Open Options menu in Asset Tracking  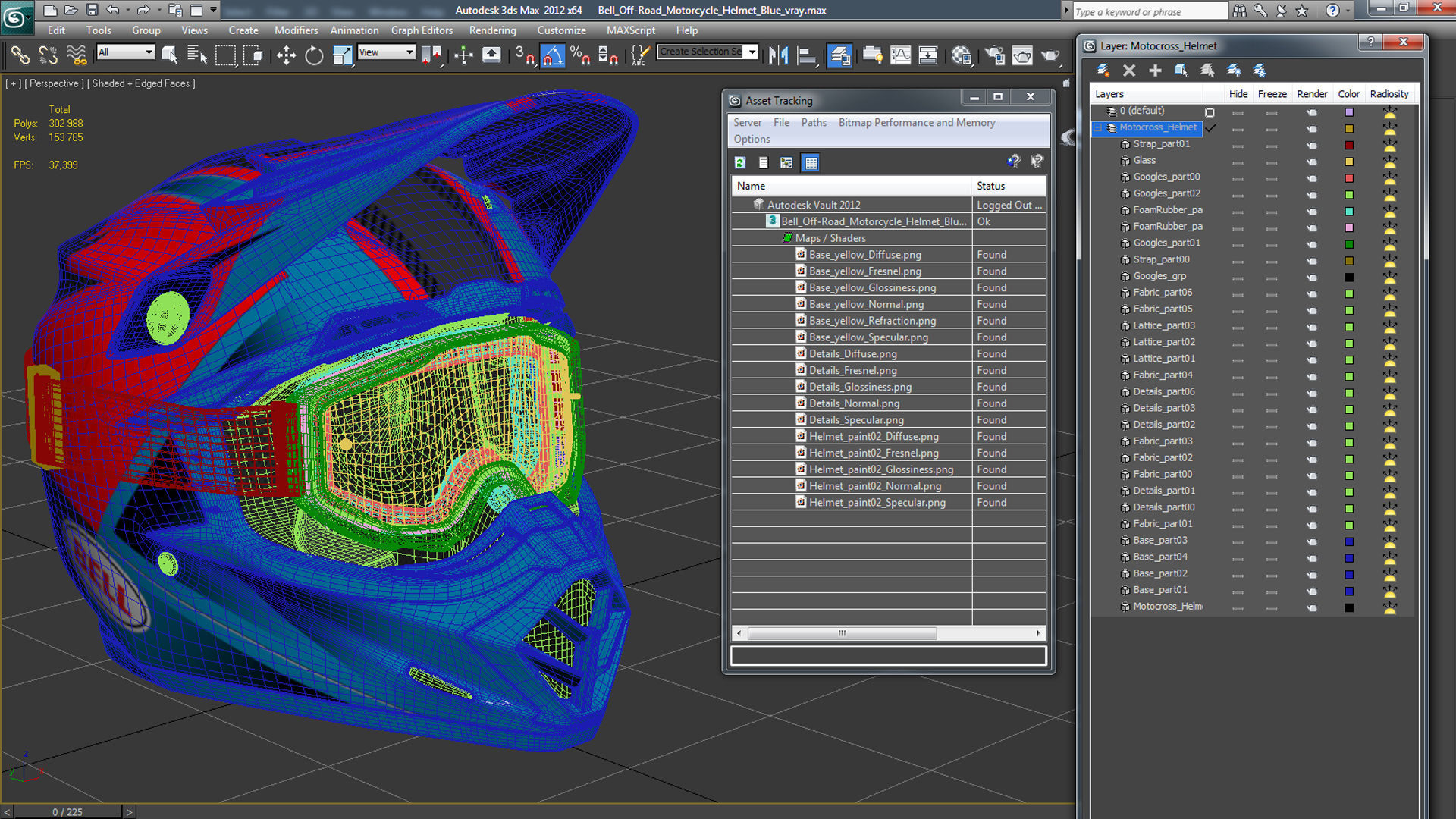click(x=752, y=139)
